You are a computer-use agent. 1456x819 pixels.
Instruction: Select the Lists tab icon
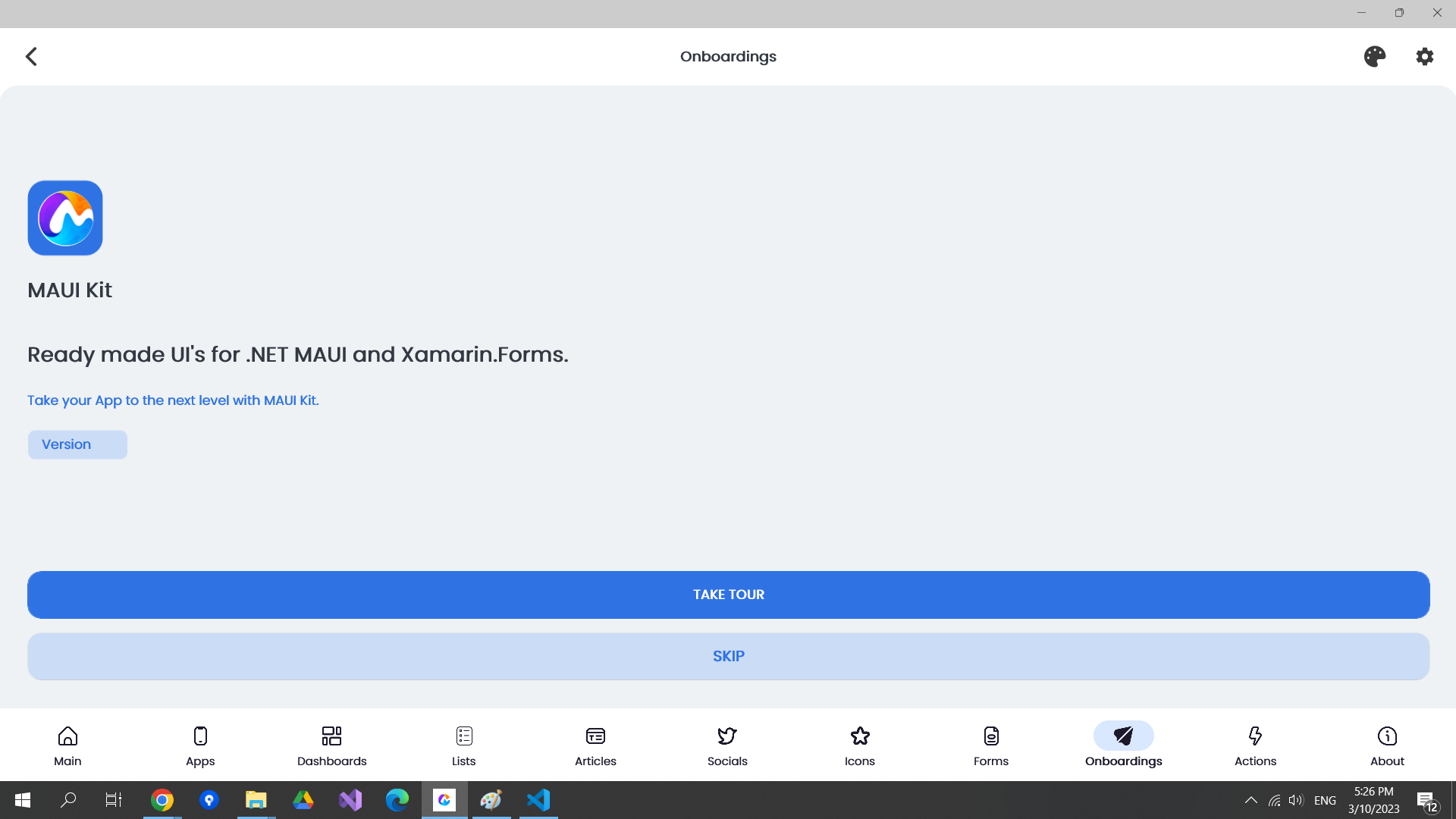(464, 736)
